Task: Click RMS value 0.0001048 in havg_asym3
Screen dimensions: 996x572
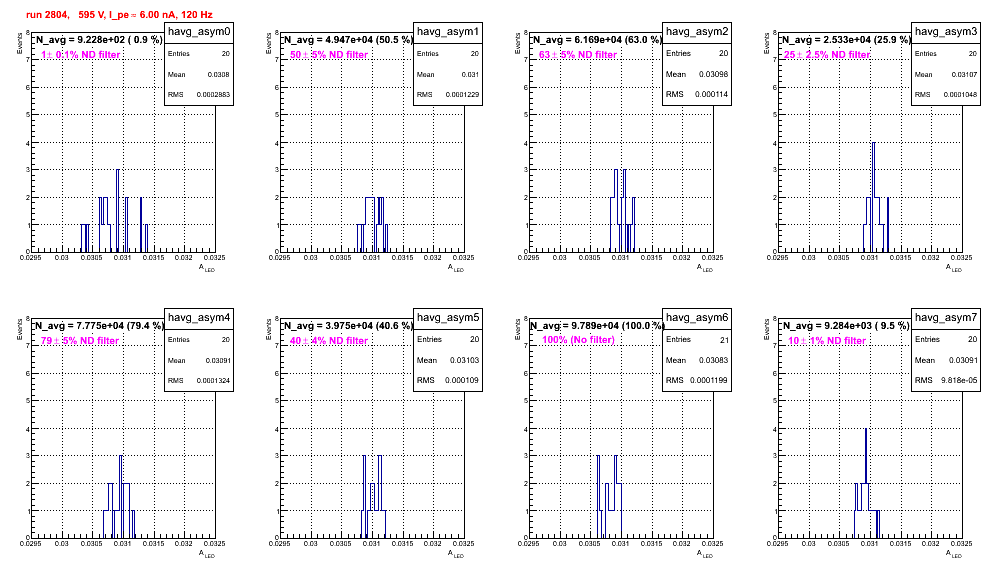Action: 960,95
